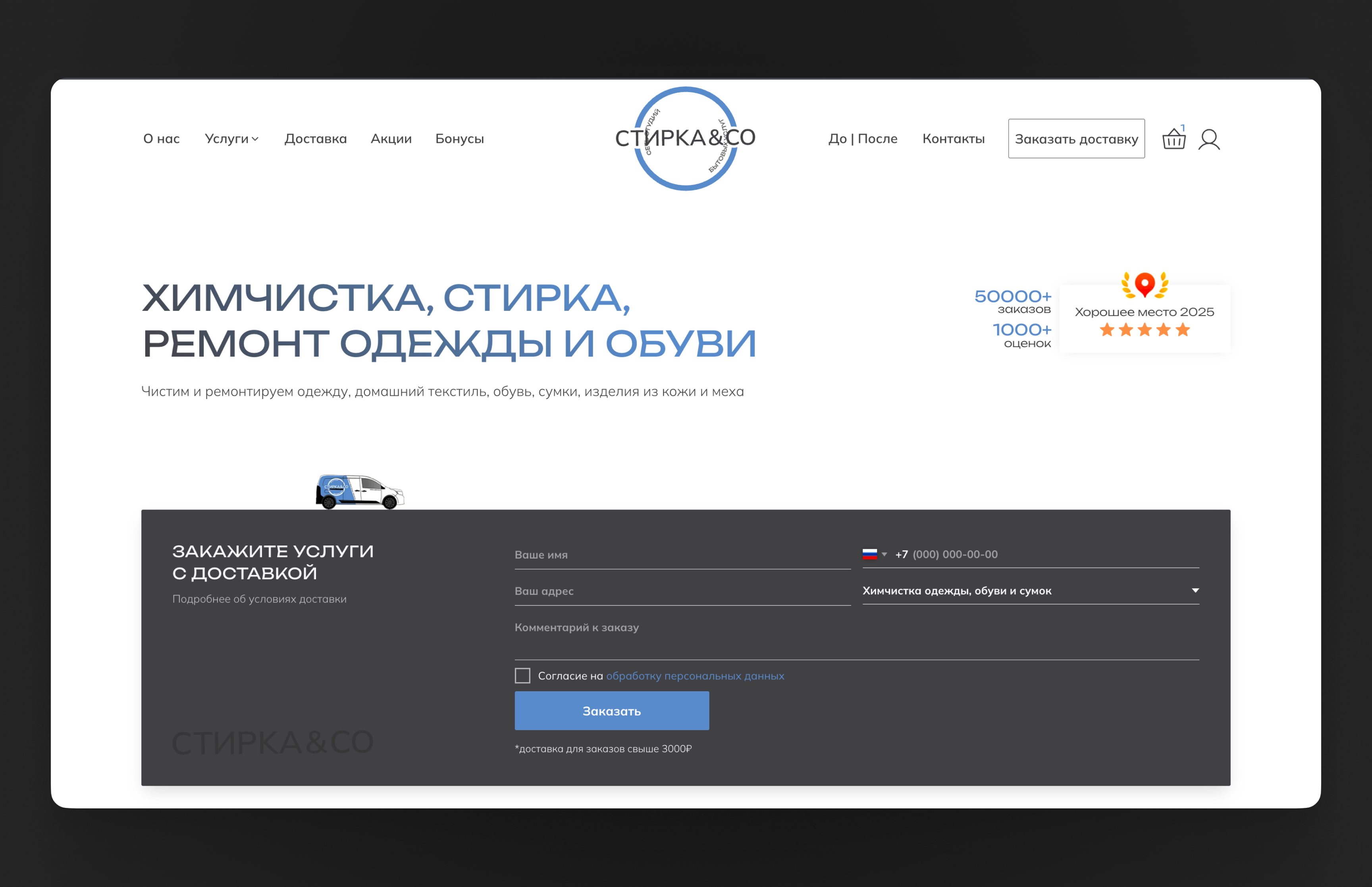Click the Заказать доставку button

(1076, 138)
